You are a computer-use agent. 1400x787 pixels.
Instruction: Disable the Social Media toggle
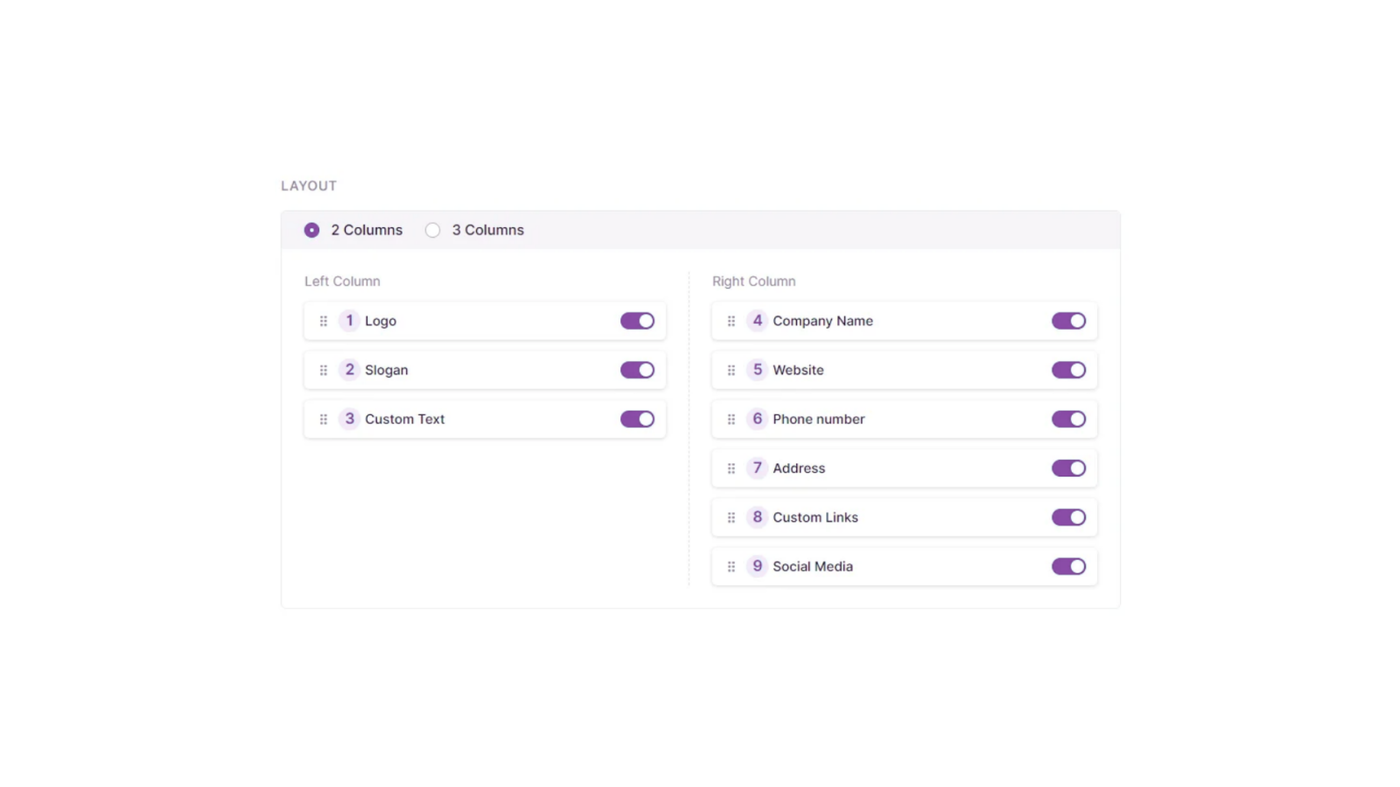point(1068,566)
